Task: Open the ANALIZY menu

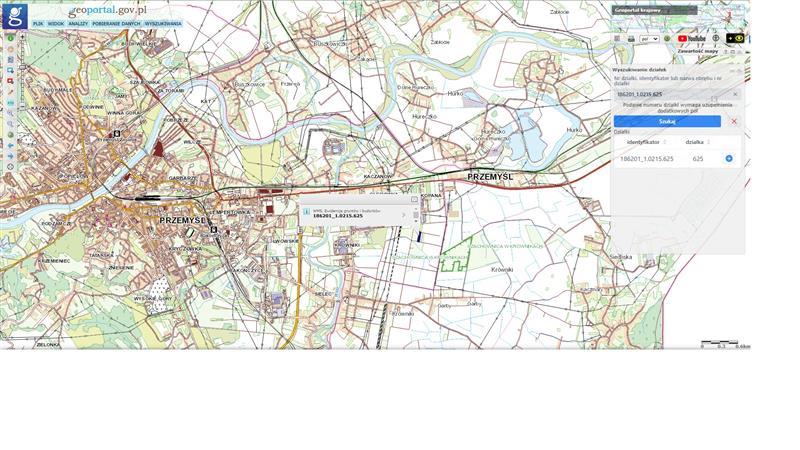Action: tap(78, 23)
